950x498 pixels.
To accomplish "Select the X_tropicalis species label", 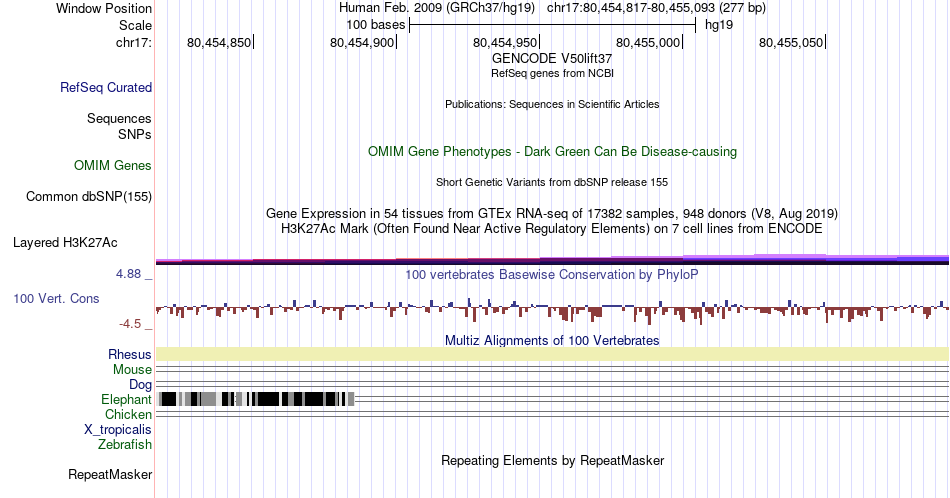I will (118, 430).
